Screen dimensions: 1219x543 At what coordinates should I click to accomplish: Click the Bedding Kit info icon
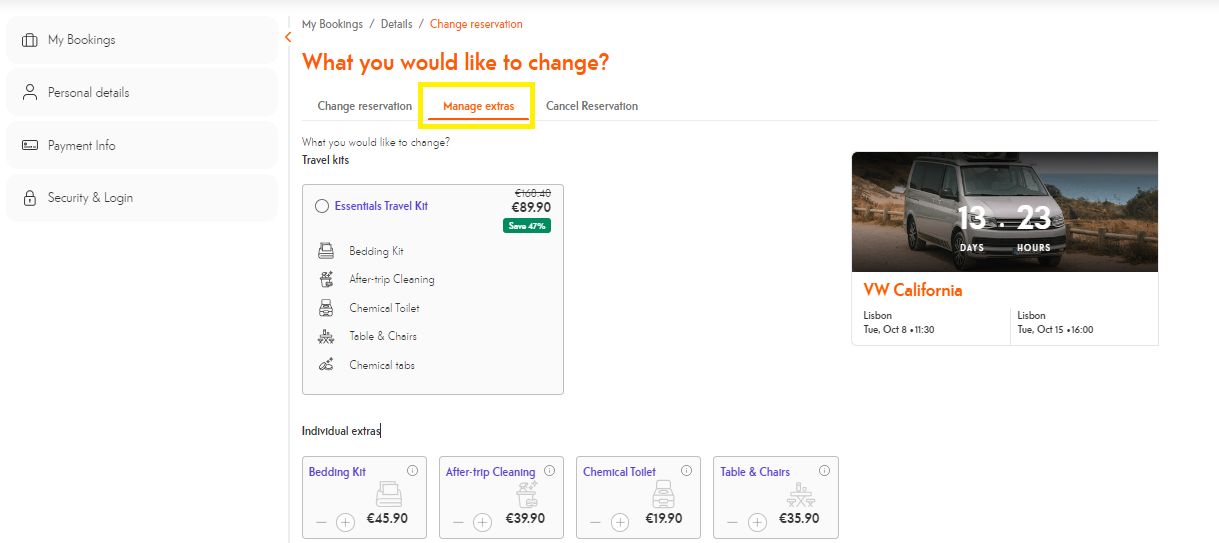[412, 471]
